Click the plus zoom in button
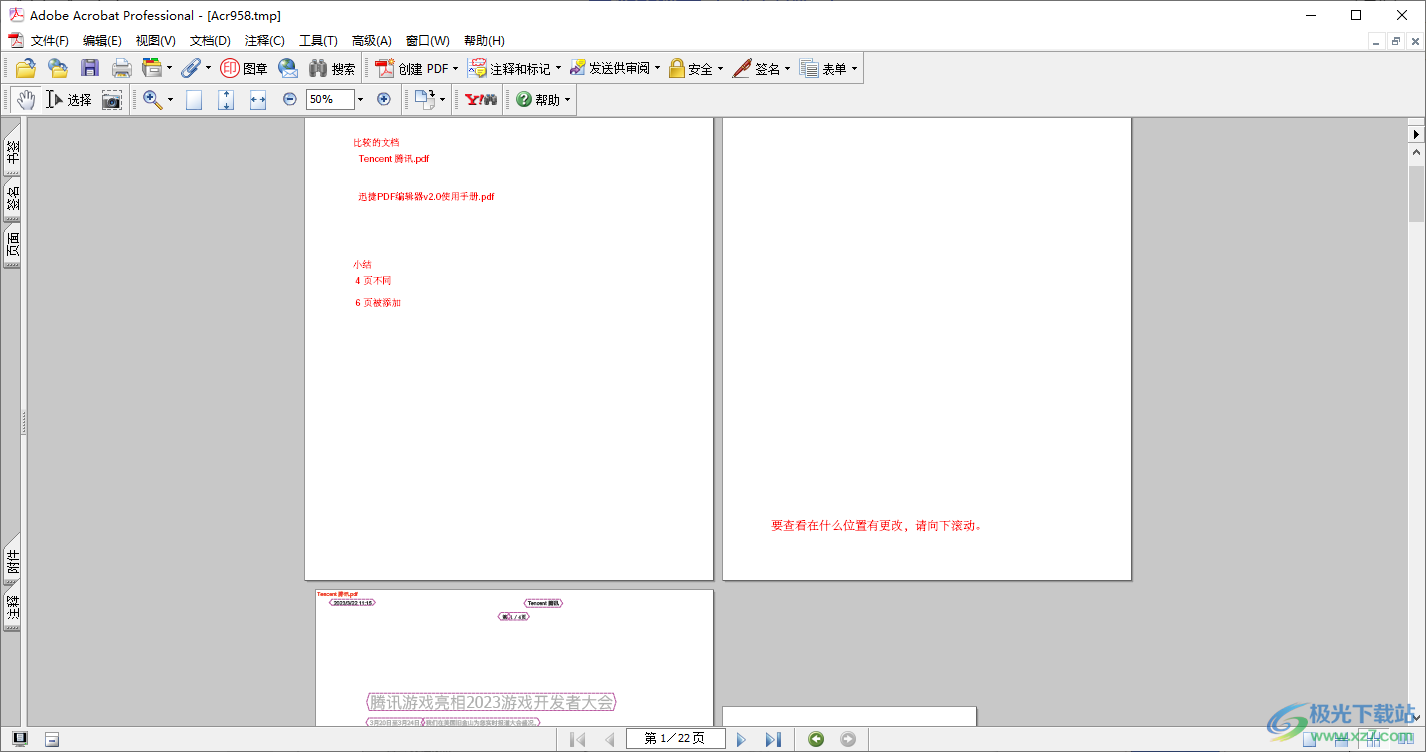The width and height of the screenshot is (1426, 752). pos(384,99)
